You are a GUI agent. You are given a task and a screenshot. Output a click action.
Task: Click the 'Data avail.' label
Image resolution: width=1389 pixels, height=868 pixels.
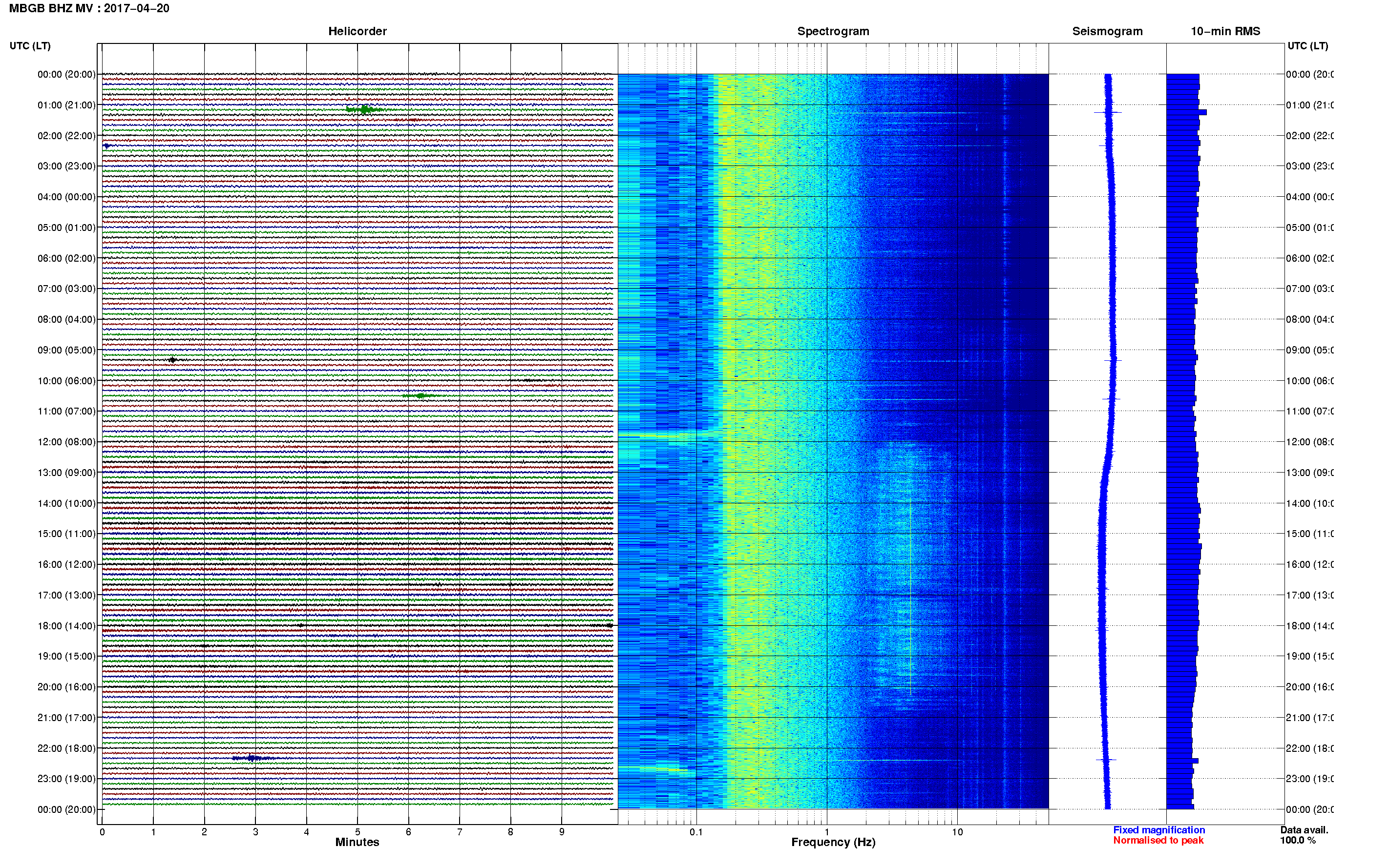[1304, 830]
